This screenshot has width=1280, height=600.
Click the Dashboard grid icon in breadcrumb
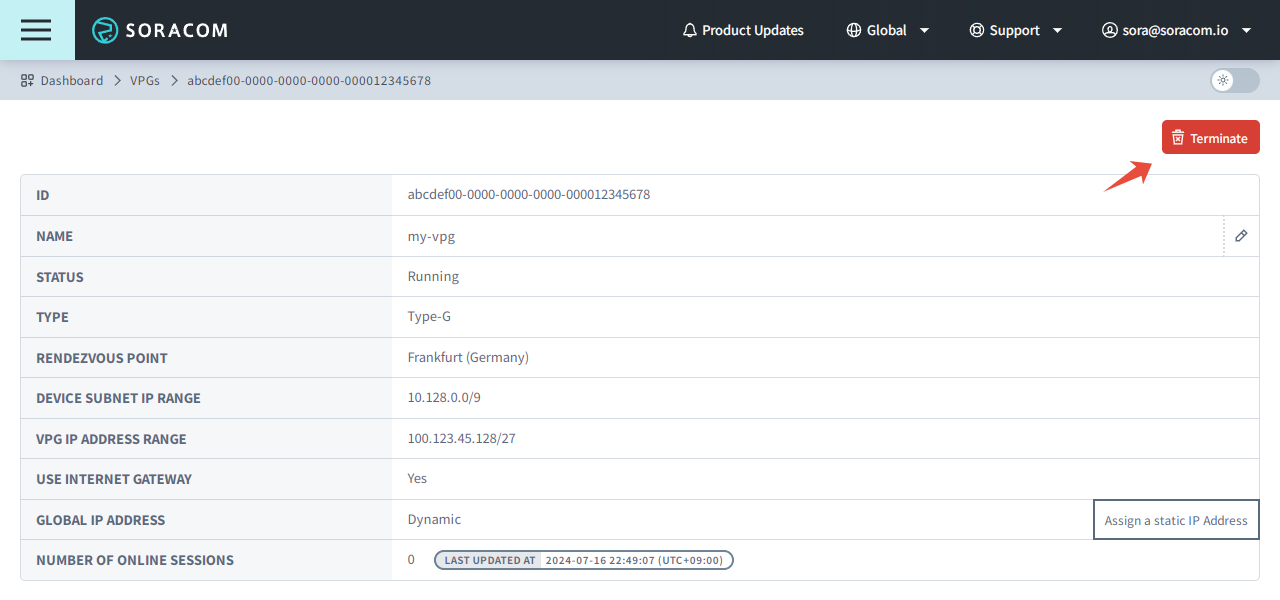click(x=27, y=80)
